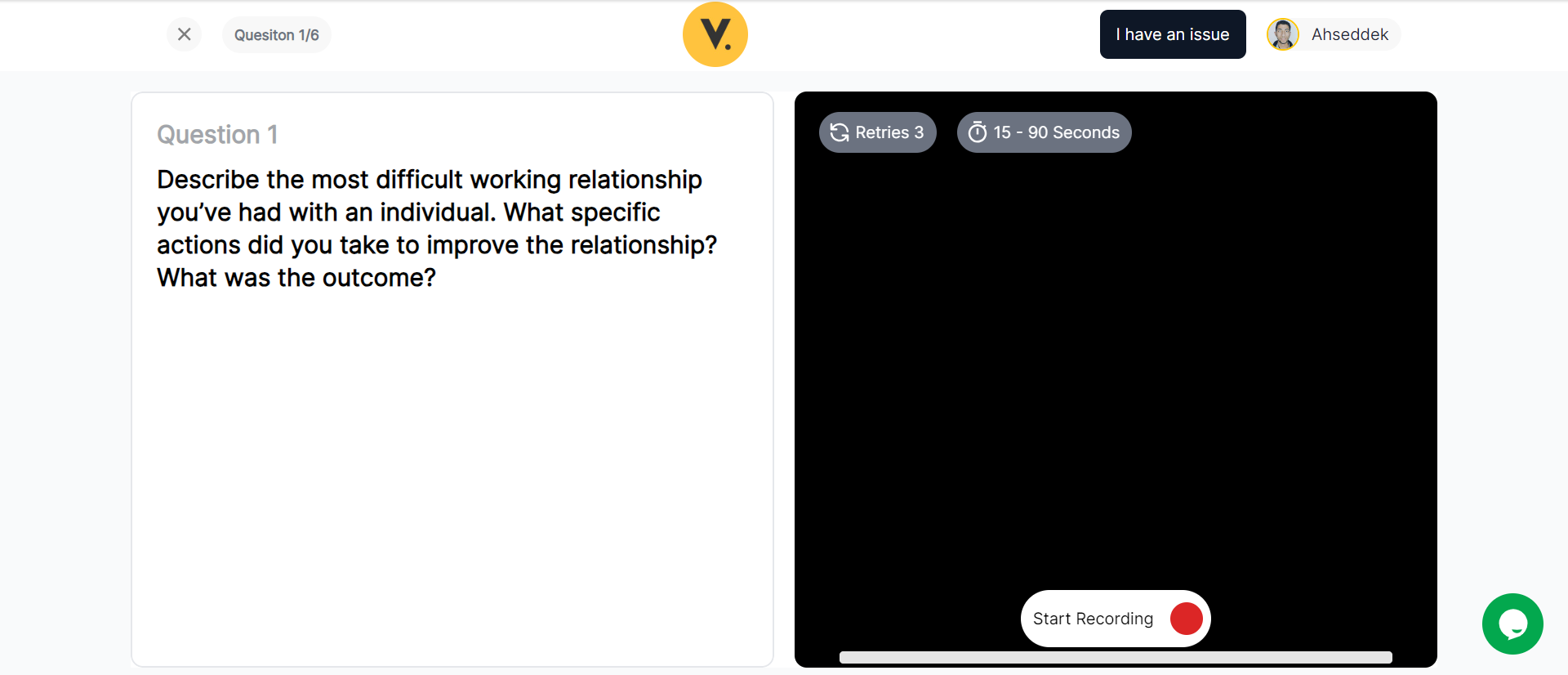
Task: Click the red record circle
Action: click(1187, 619)
